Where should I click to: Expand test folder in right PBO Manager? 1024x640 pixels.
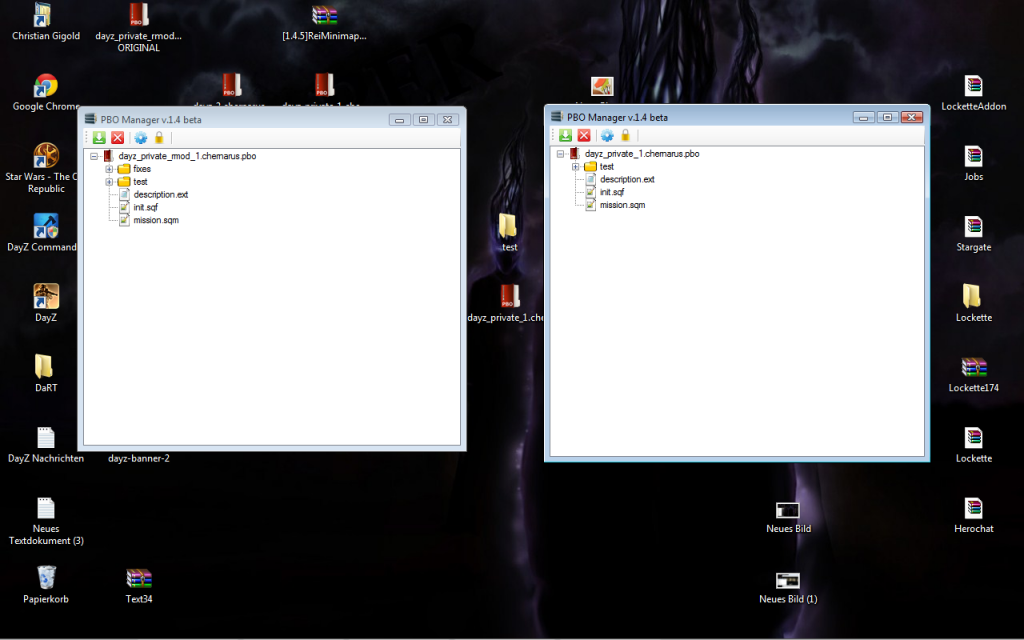576,167
